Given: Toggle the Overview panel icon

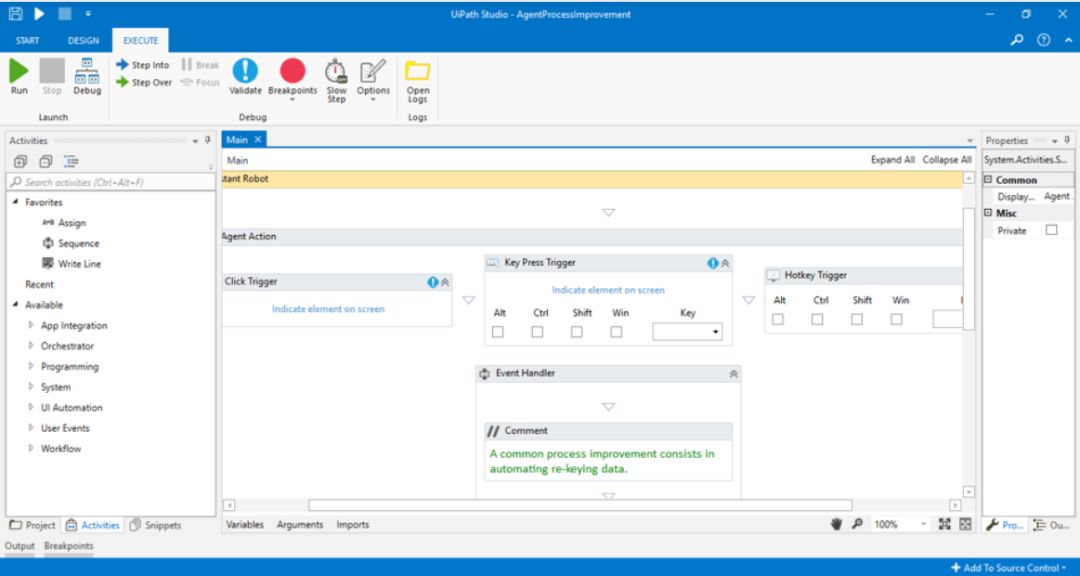Looking at the screenshot, I should coord(965,524).
